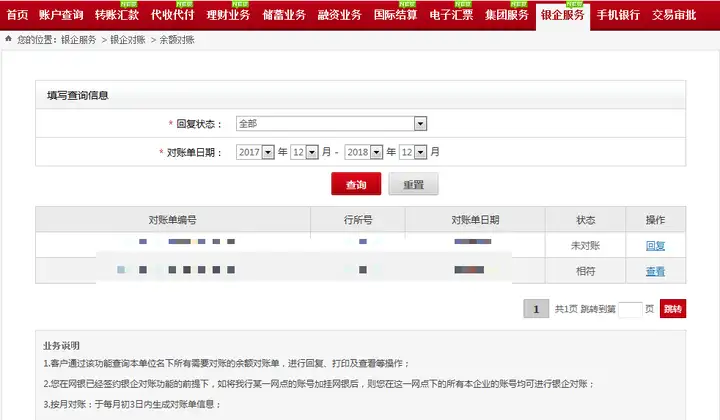
Task: Click the 共1页 pagination text
Action: [566, 309]
